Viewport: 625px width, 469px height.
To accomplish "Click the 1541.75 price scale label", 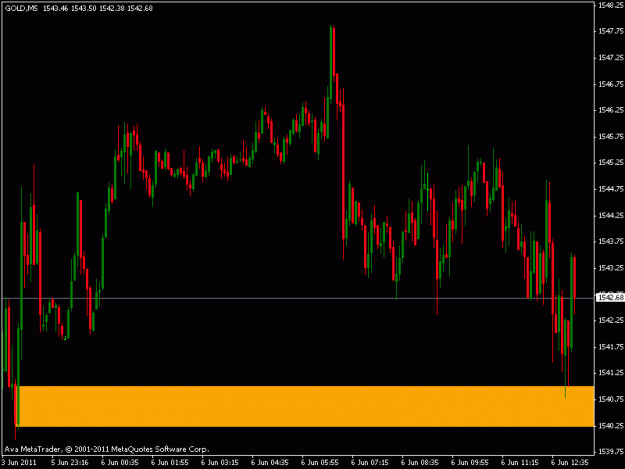I will coord(611,347).
